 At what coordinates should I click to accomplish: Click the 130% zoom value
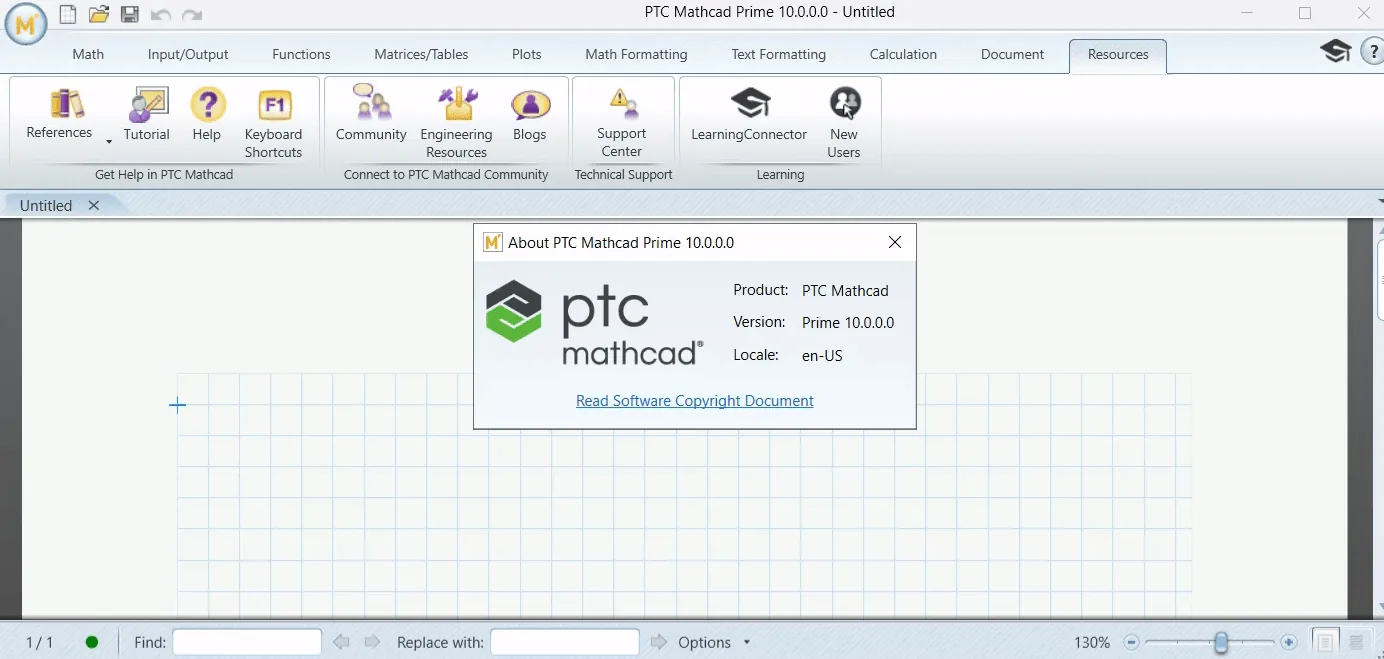(1092, 642)
